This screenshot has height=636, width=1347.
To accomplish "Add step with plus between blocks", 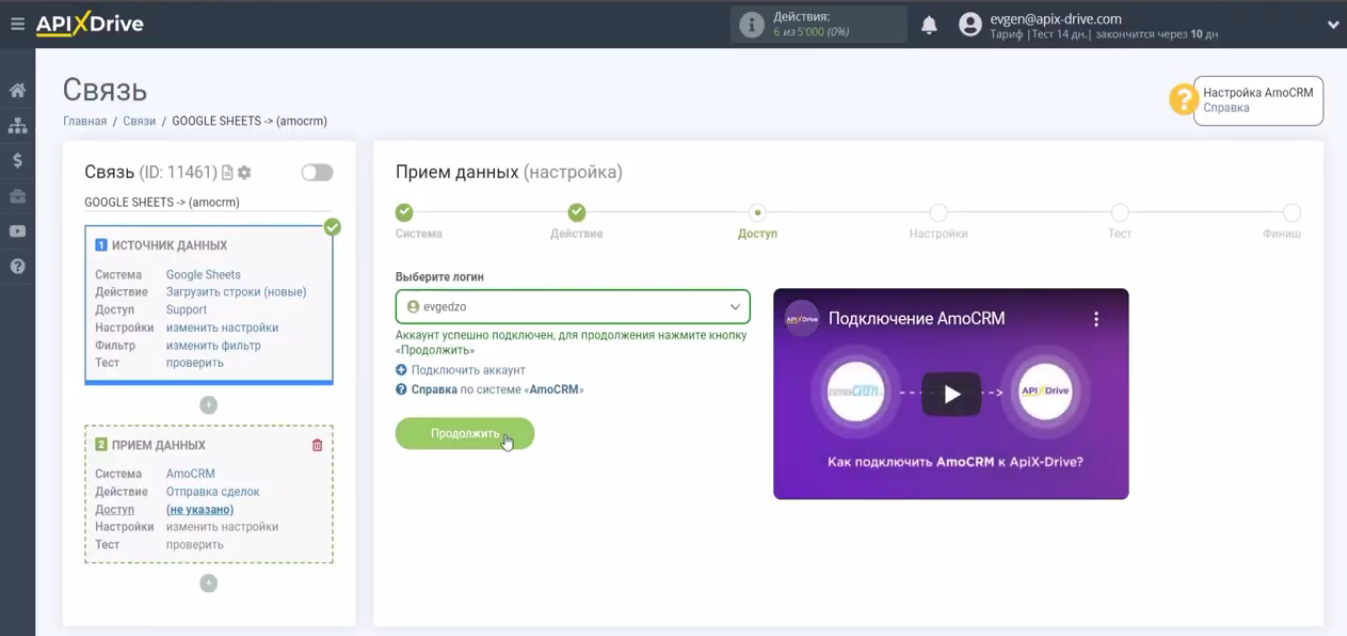I will 208,405.
